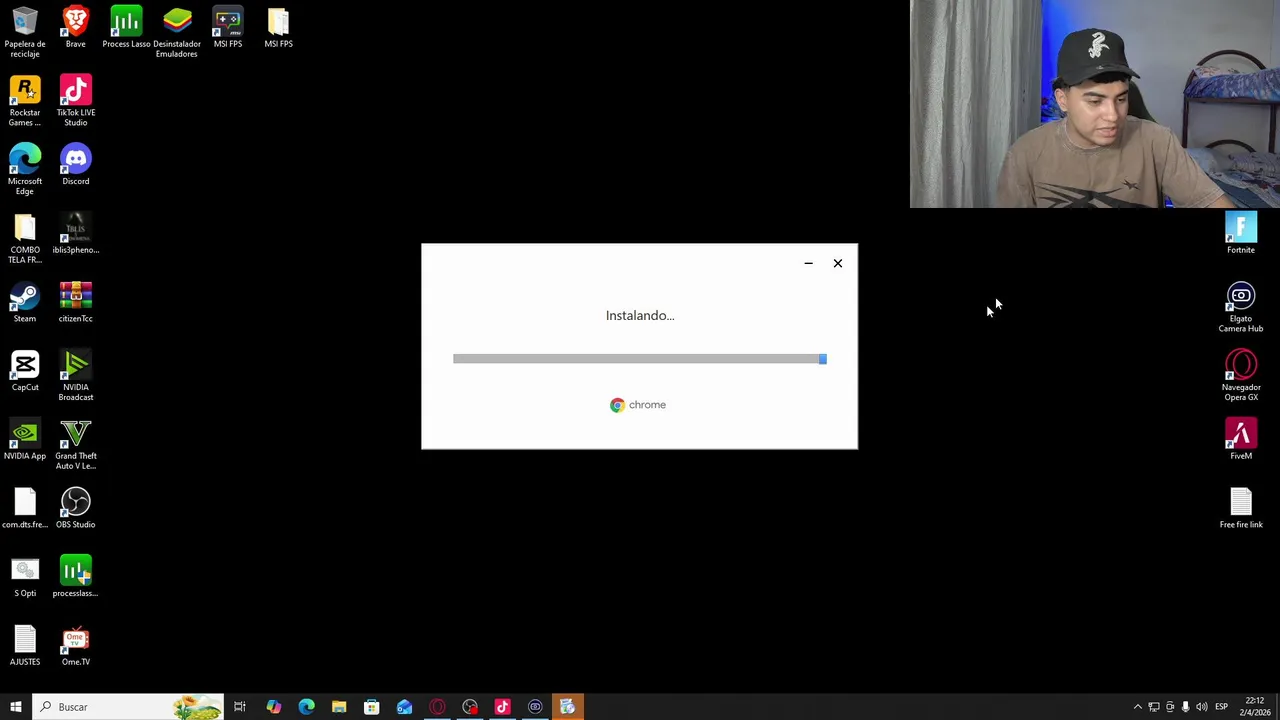Open the Process Lasso desktop shortcut
The width and height of the screenshot is (1280, 720).
coord(126,27)
